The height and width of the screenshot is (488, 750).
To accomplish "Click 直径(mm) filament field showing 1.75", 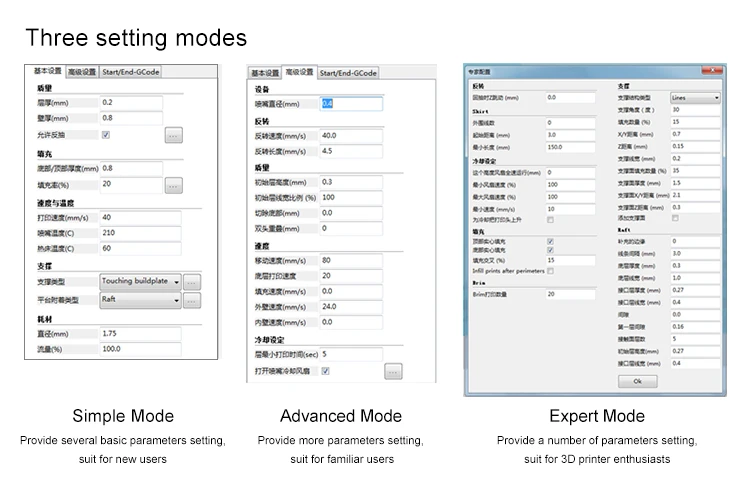I will coord(140,333).
